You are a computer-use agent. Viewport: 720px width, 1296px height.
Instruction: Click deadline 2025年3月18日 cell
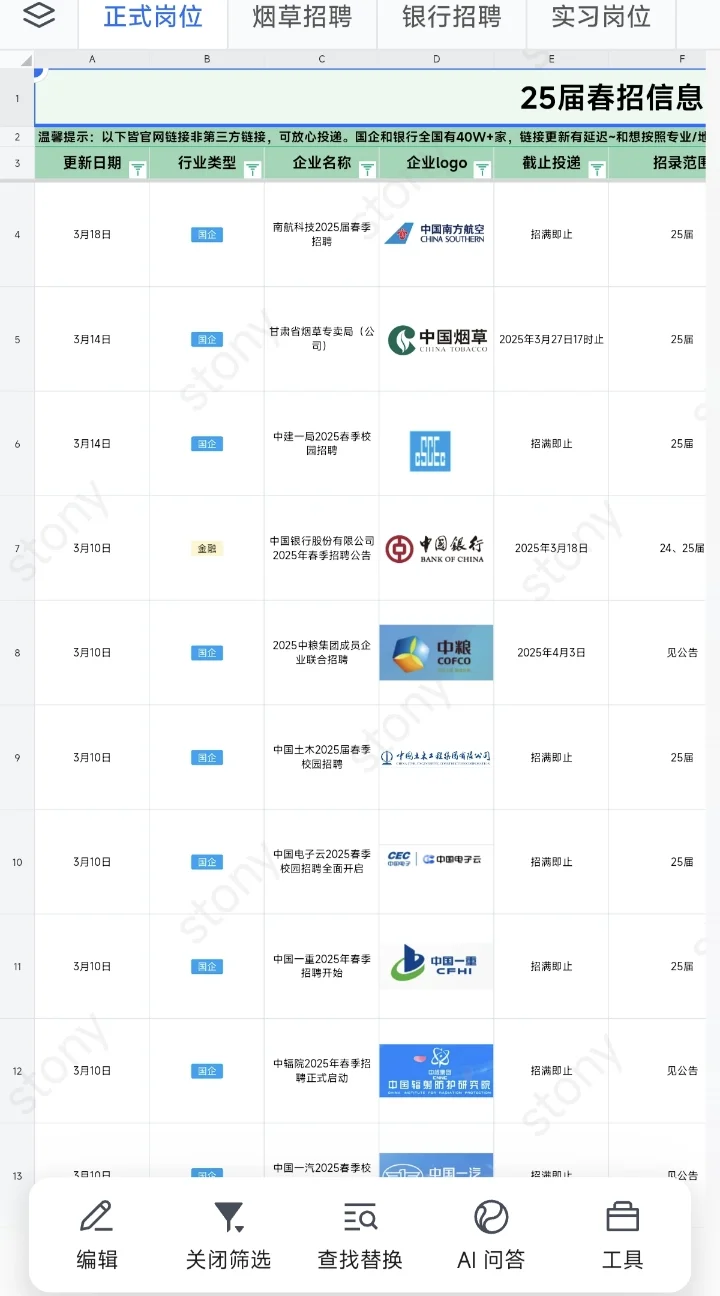point(551,548)
